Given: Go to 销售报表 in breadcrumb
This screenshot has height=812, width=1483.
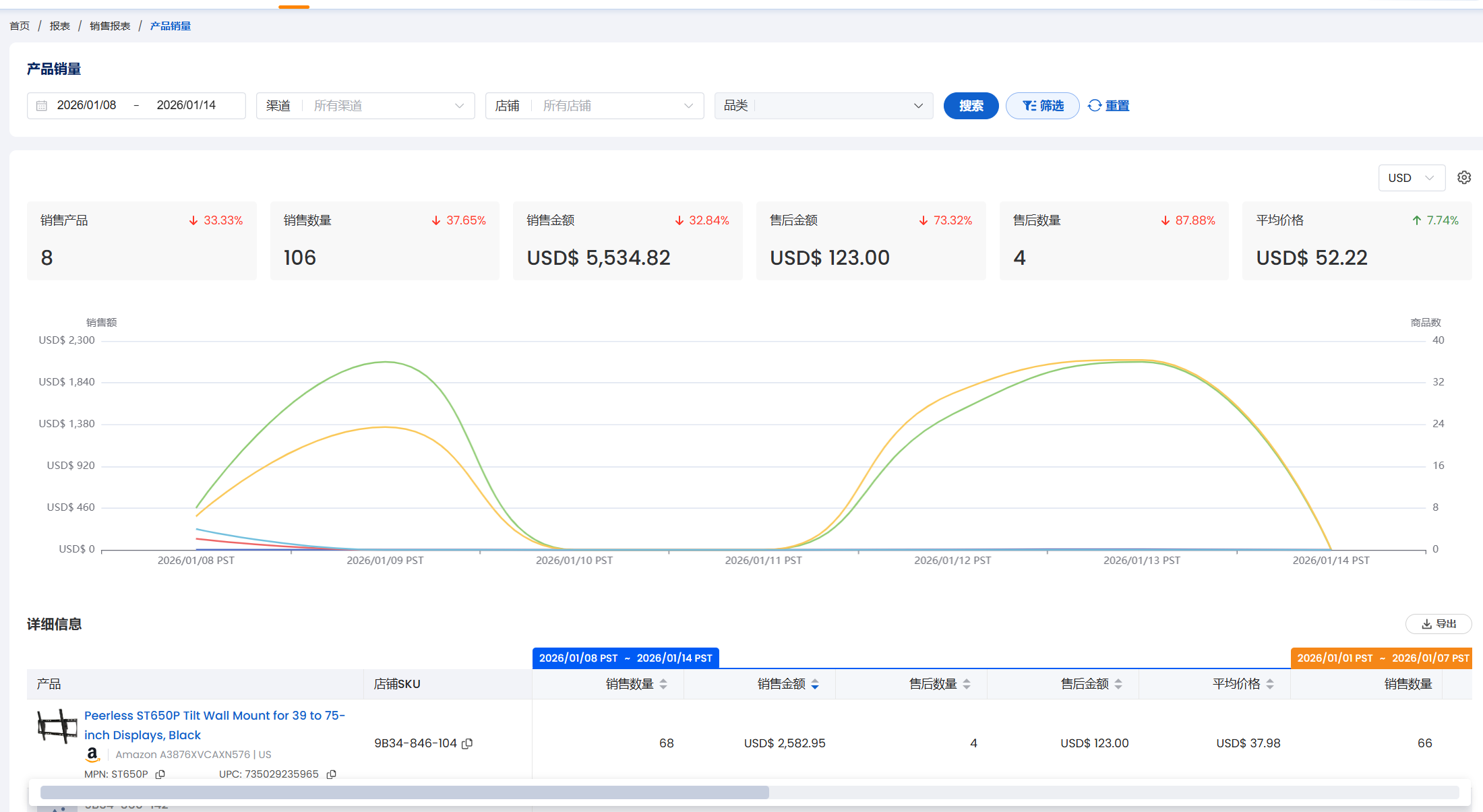Looking at the screenshot, I should 110,26.
